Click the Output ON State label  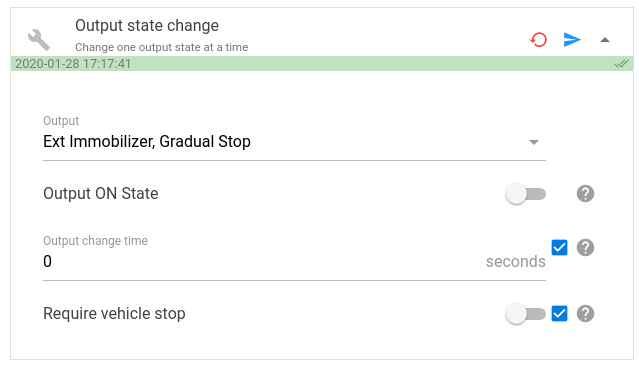click(x=101, y=194)
